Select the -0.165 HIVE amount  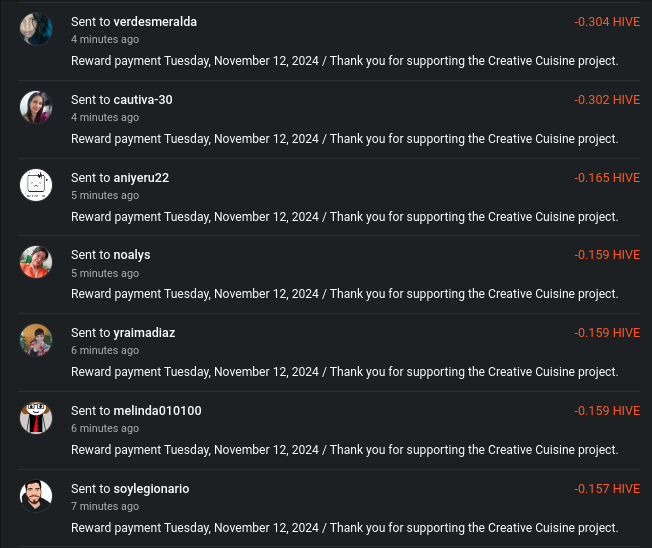pos(607,178)
